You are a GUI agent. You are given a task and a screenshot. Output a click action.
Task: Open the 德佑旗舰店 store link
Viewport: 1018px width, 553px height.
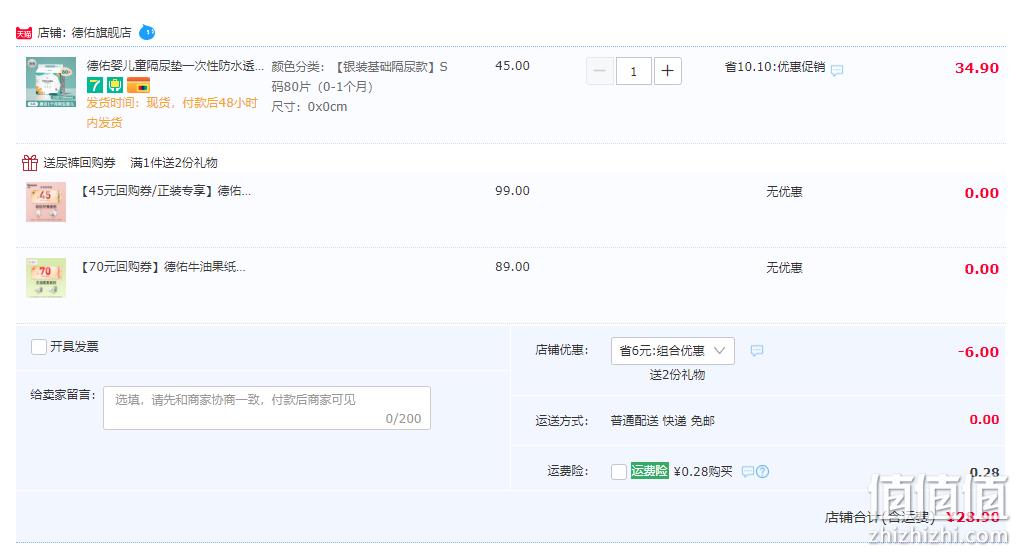(x=101, y=32)
